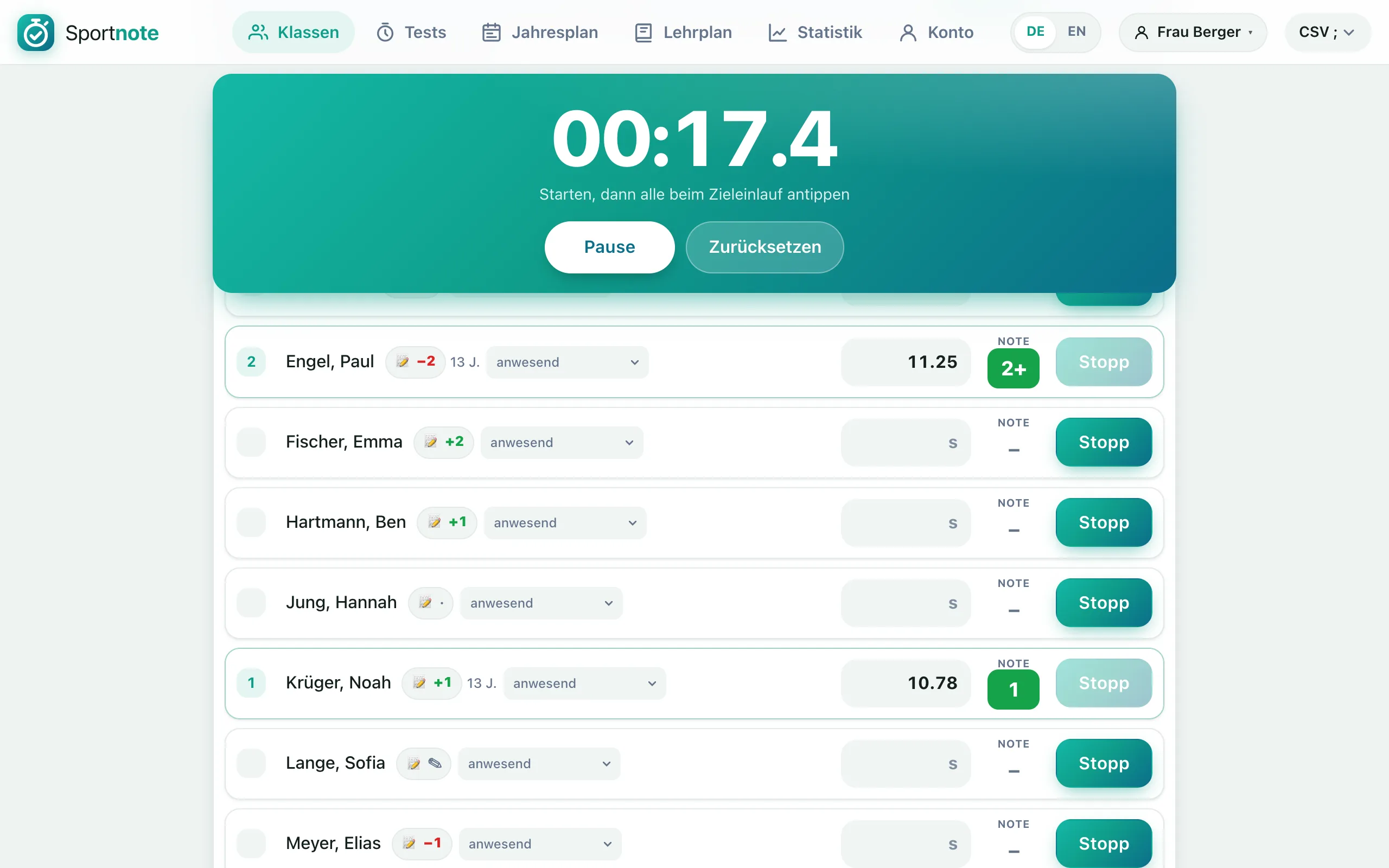The image size is (1389, 868).
Task: Stop the time for Hartmann, Ben
Action: click(1103, 522)
